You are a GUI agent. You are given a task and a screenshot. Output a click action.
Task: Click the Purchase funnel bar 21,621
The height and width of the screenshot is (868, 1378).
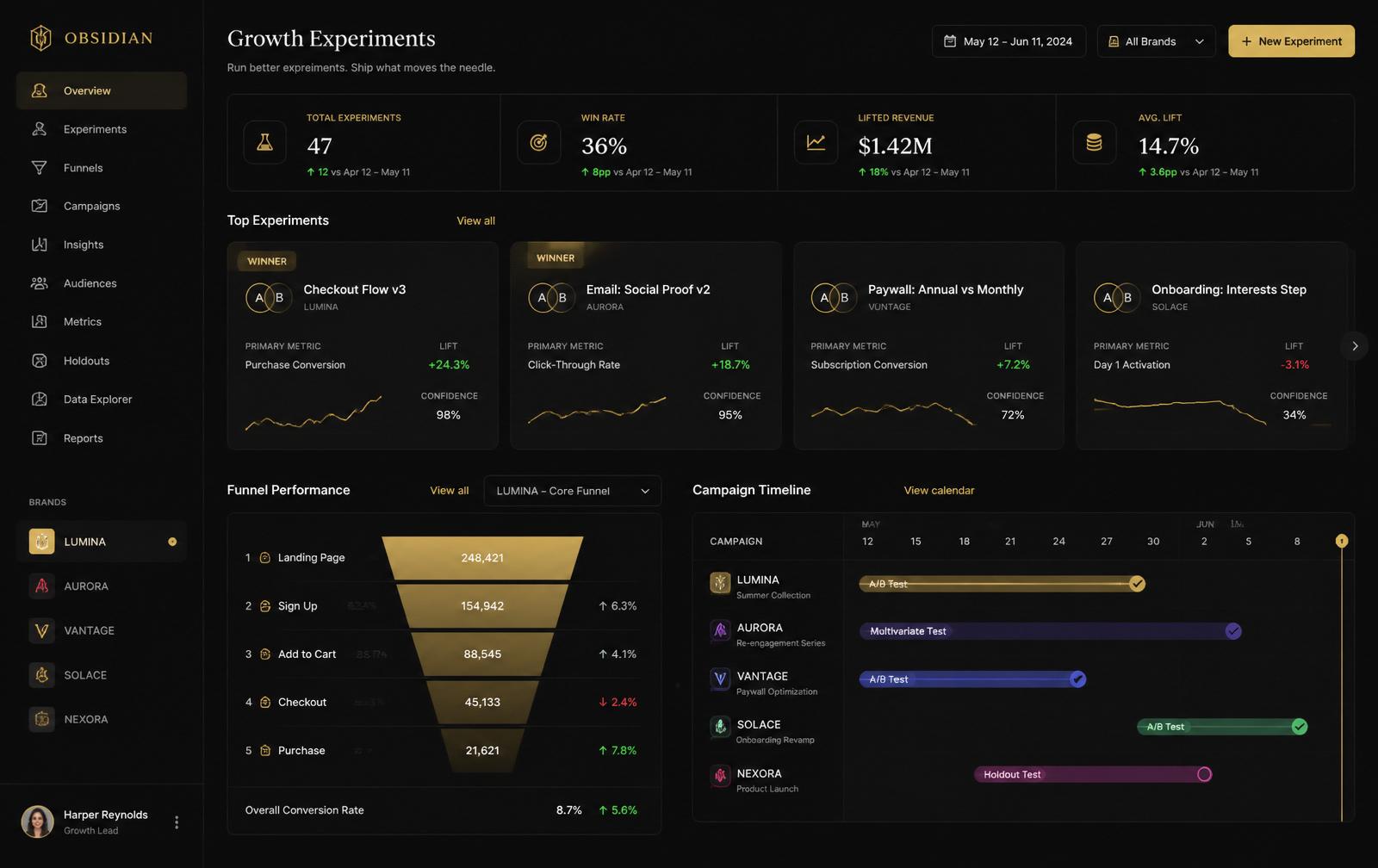(x=482, y=751)
